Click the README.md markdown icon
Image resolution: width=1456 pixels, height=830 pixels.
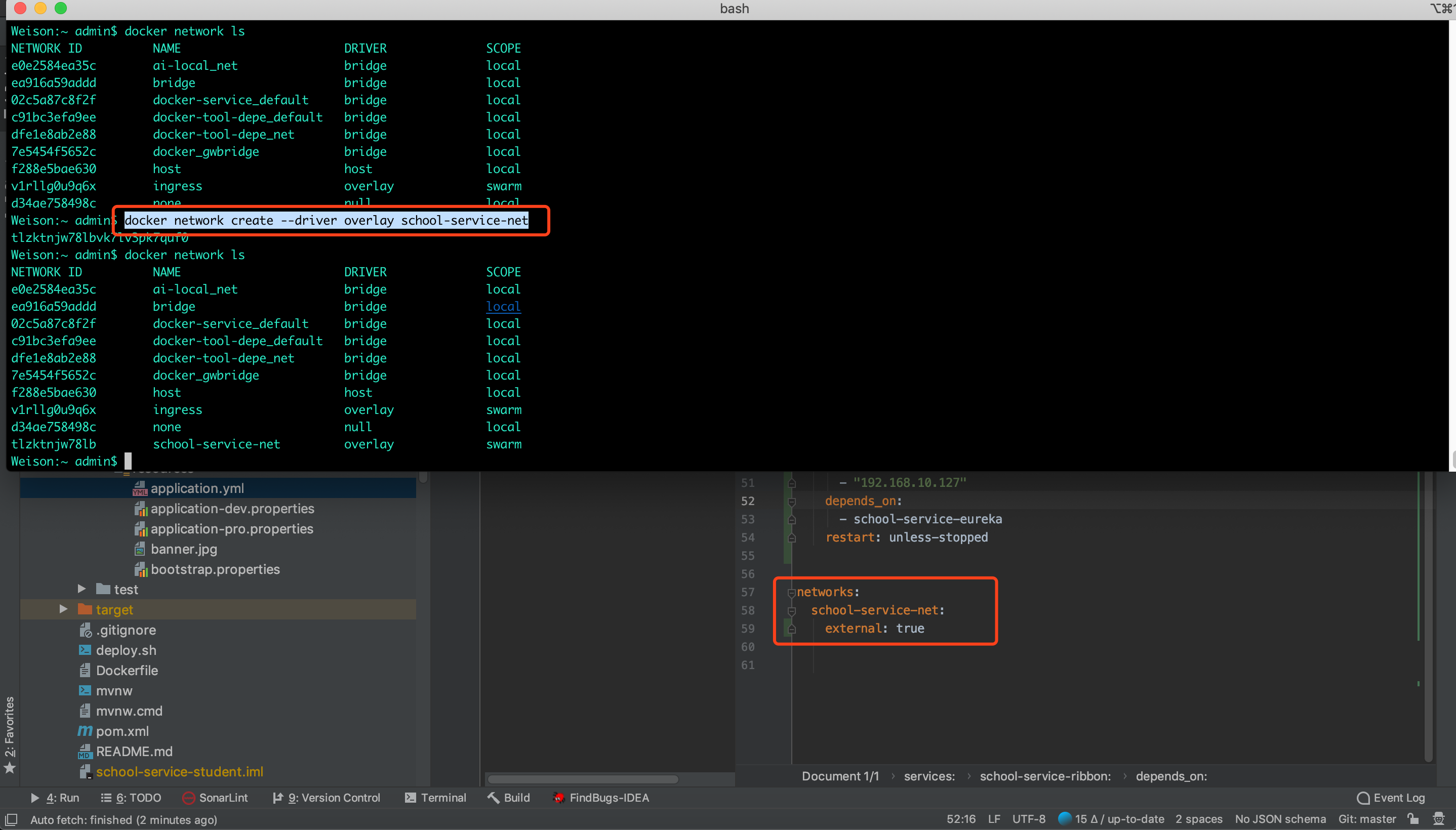pos(85,752)
